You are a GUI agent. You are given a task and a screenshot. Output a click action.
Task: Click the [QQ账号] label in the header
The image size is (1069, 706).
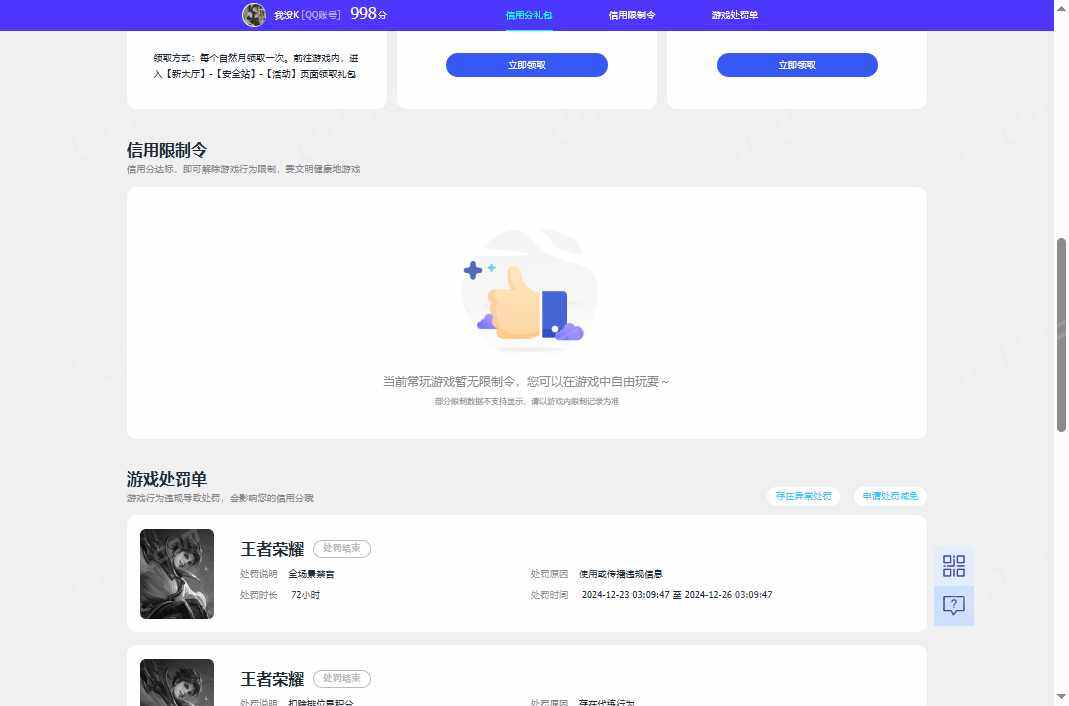click(x=320, y=15)
